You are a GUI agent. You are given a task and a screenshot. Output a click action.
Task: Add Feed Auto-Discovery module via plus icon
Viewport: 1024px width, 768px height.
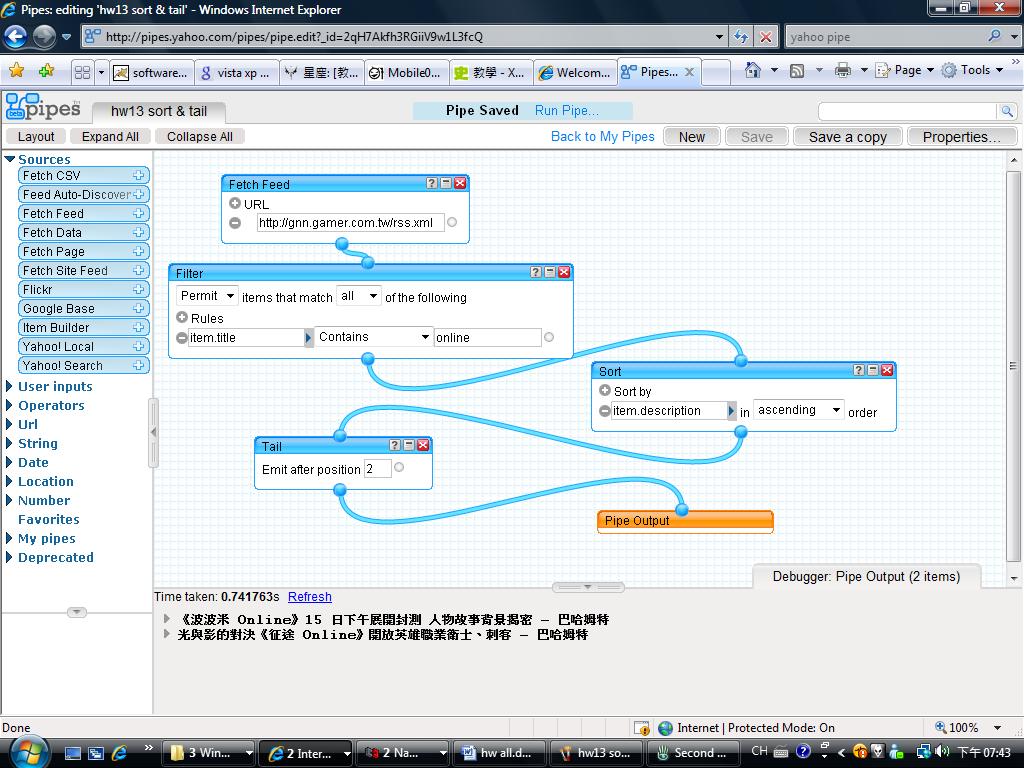(138, 194)
